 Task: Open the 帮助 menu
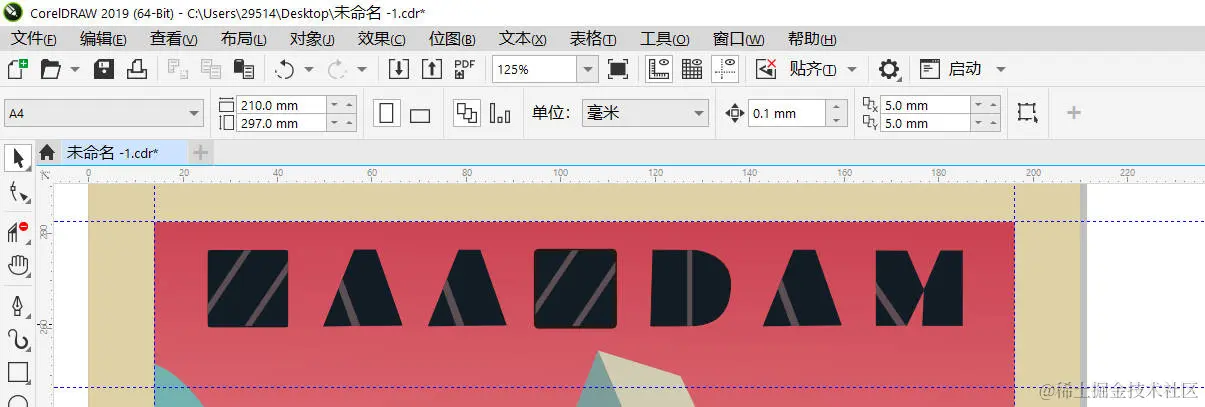click(x=811, y=39)
